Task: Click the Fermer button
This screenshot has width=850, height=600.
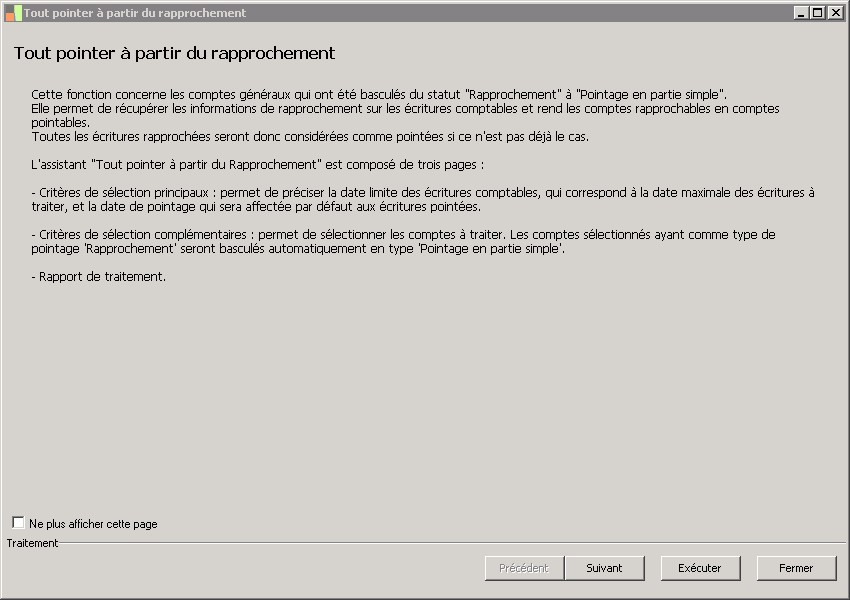Action: point(796,568)
